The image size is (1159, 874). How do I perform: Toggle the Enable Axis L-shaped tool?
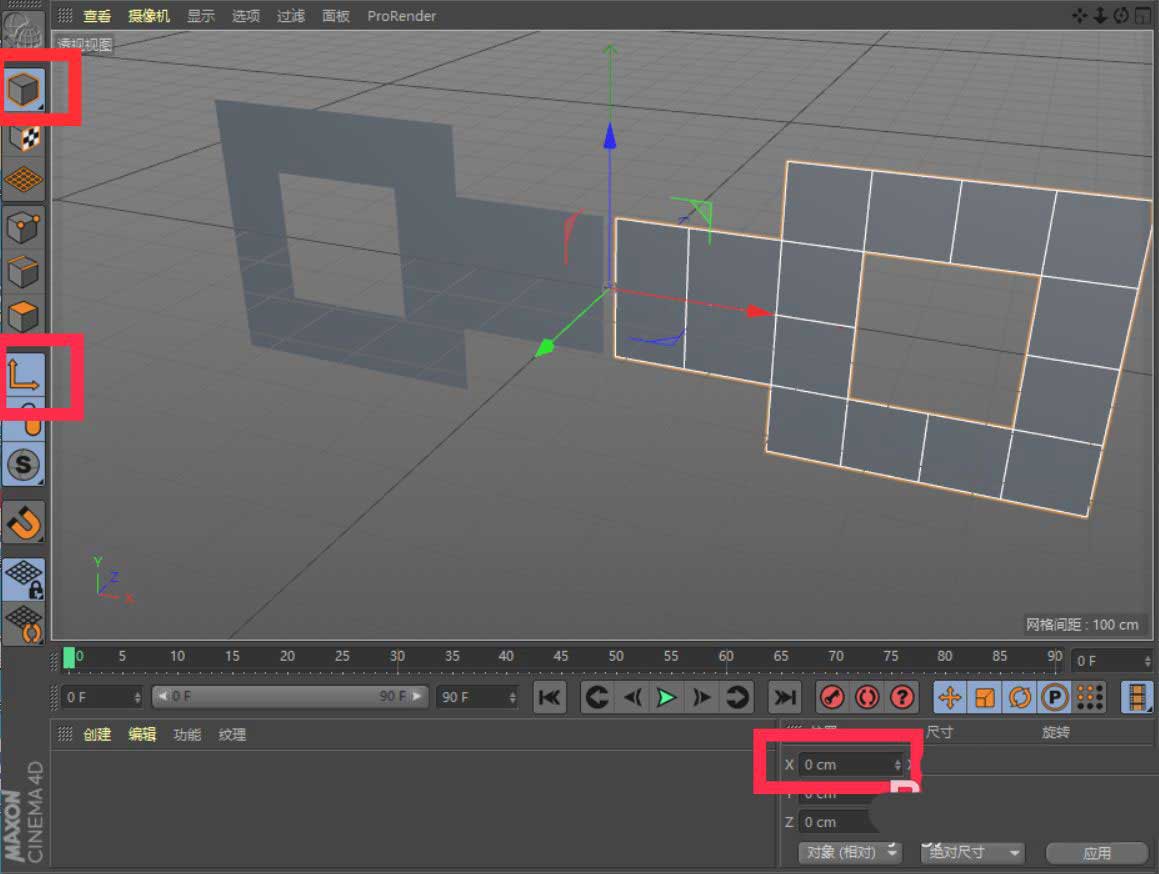tap(23, 374)
